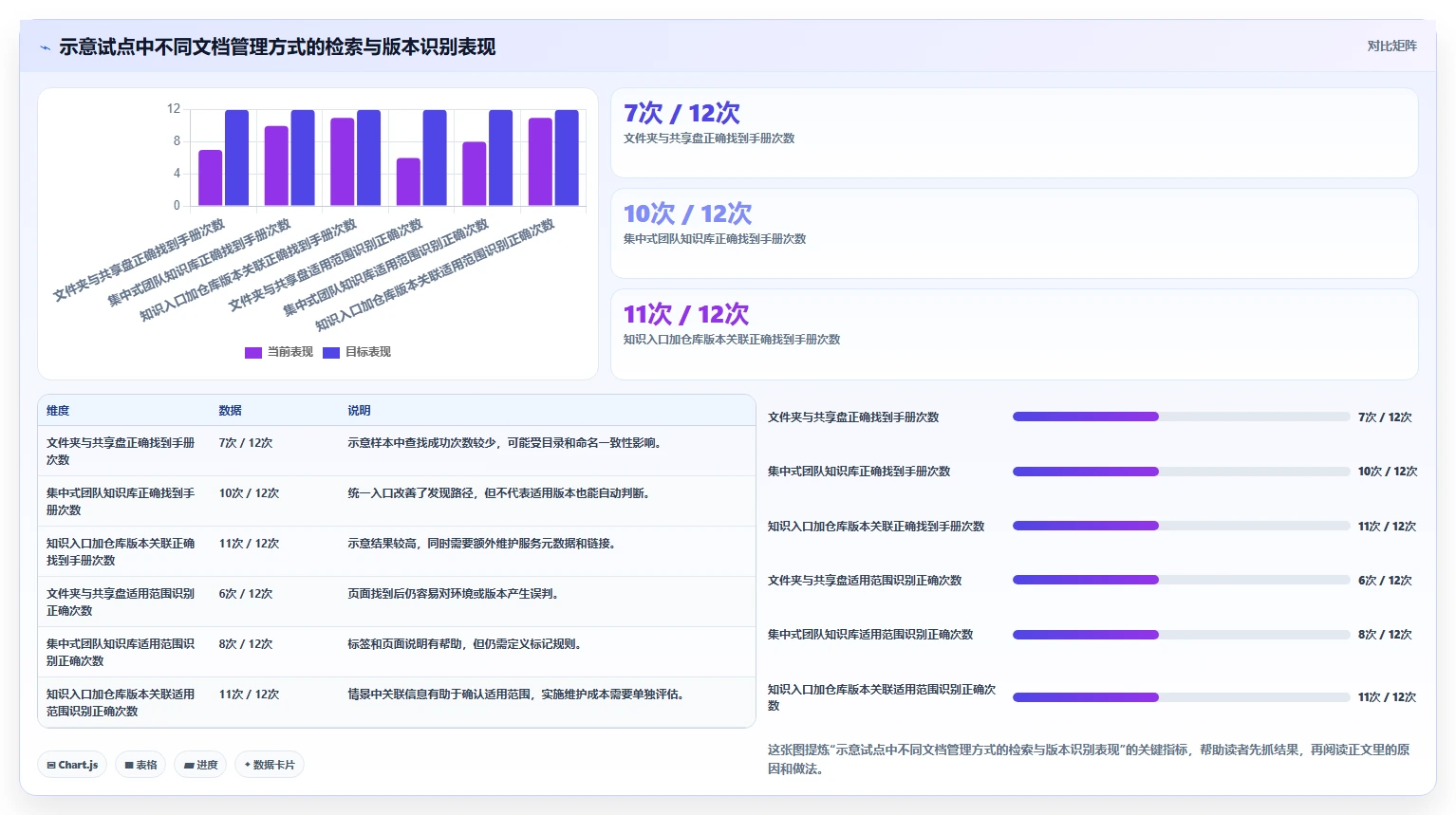
Task: Click the 数据 table column header
Action: [231, 411]
